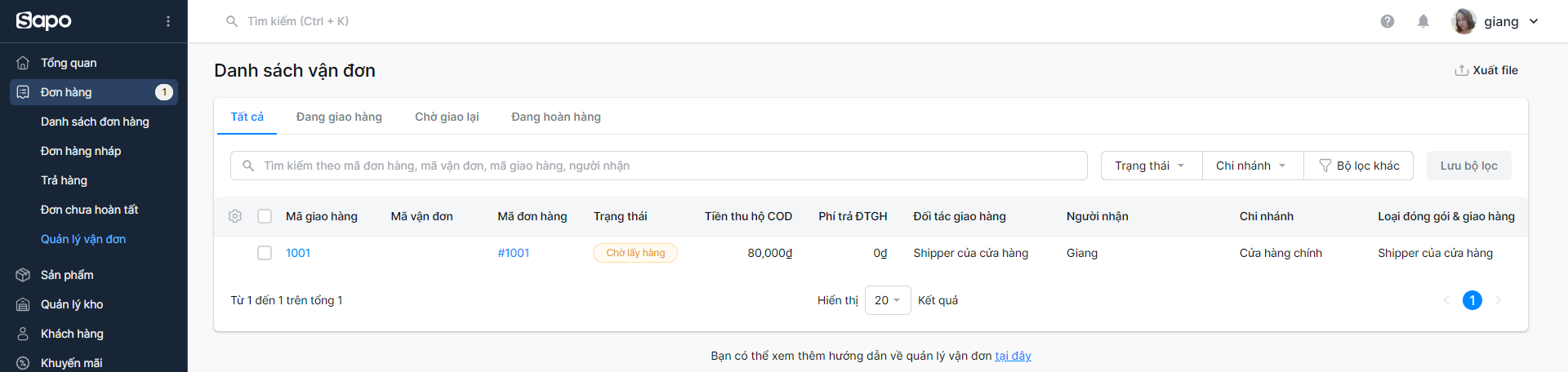The width and height of the screenshot is (1568, 372).
Task: Toggle the select-all checkbox in table header
Action: (265, 216)
